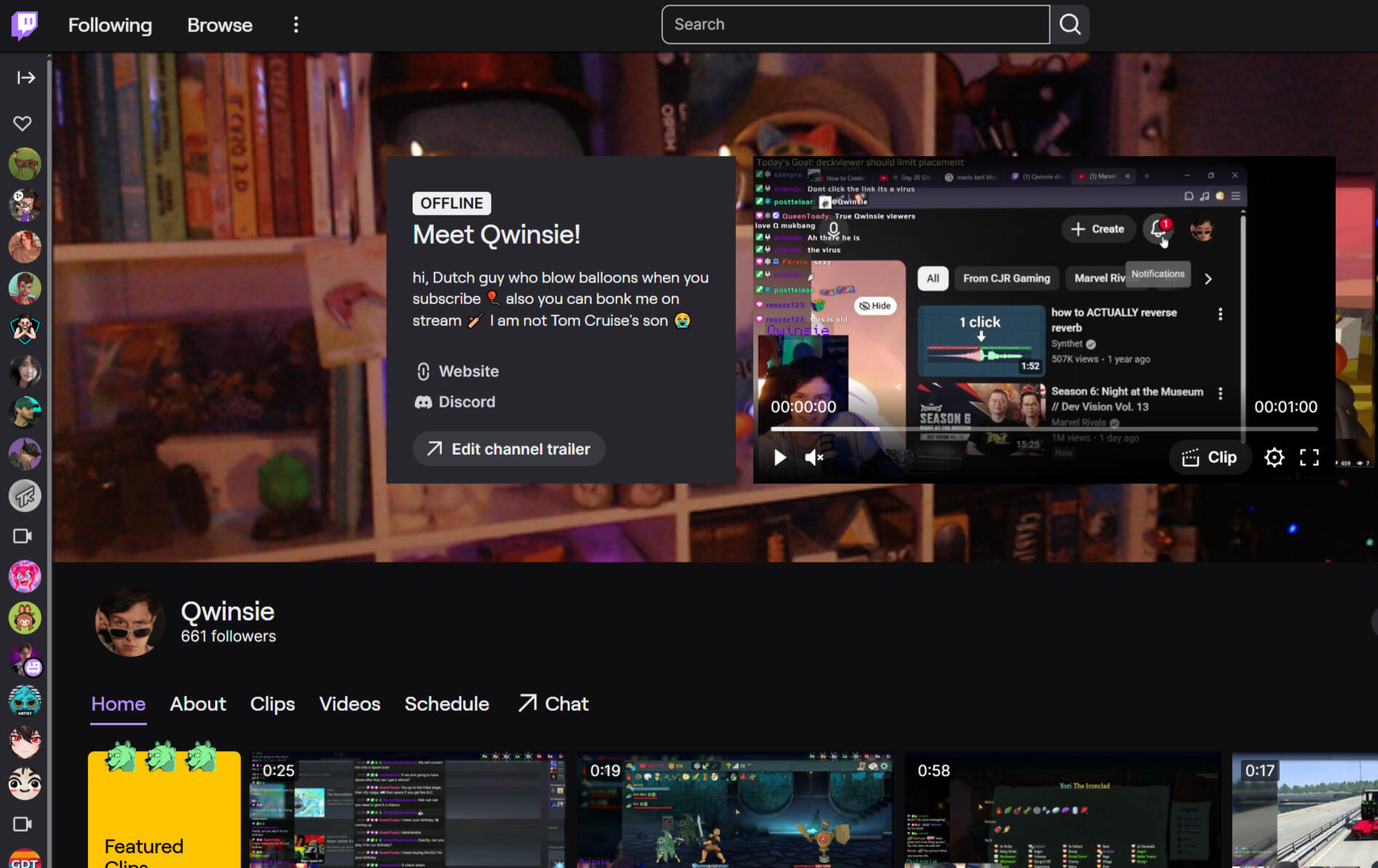
Task: Click the OFFLINE status badge
Action: (451, 203)
